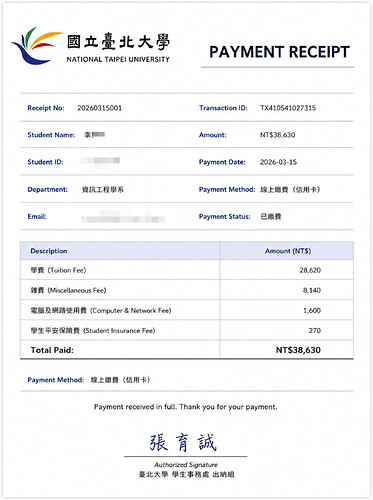The width and height of the screenshot is (373, 500).
Task: Click the 'Student Name:' label
Action: tap(51, 135)
